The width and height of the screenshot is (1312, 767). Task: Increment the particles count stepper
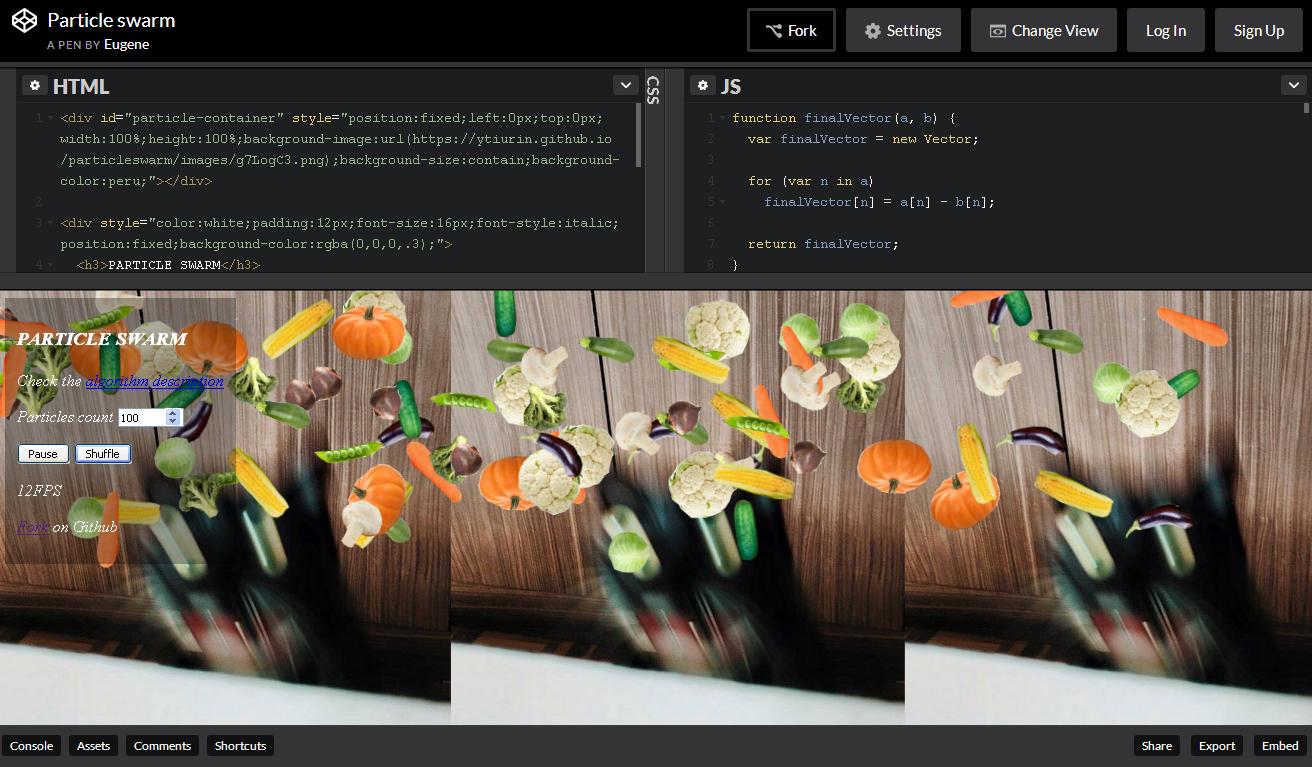pos(173,413)
